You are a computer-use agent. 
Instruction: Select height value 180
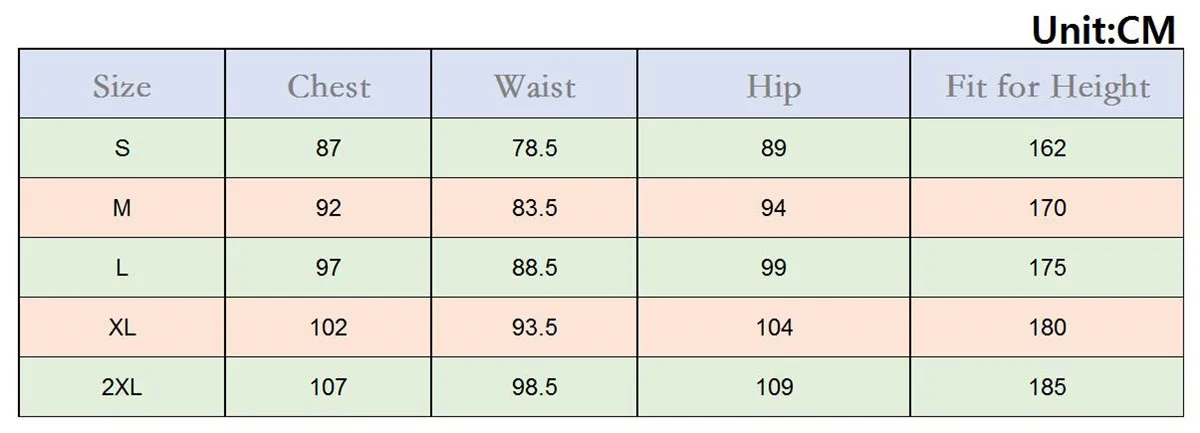[x=1047, y=327]
